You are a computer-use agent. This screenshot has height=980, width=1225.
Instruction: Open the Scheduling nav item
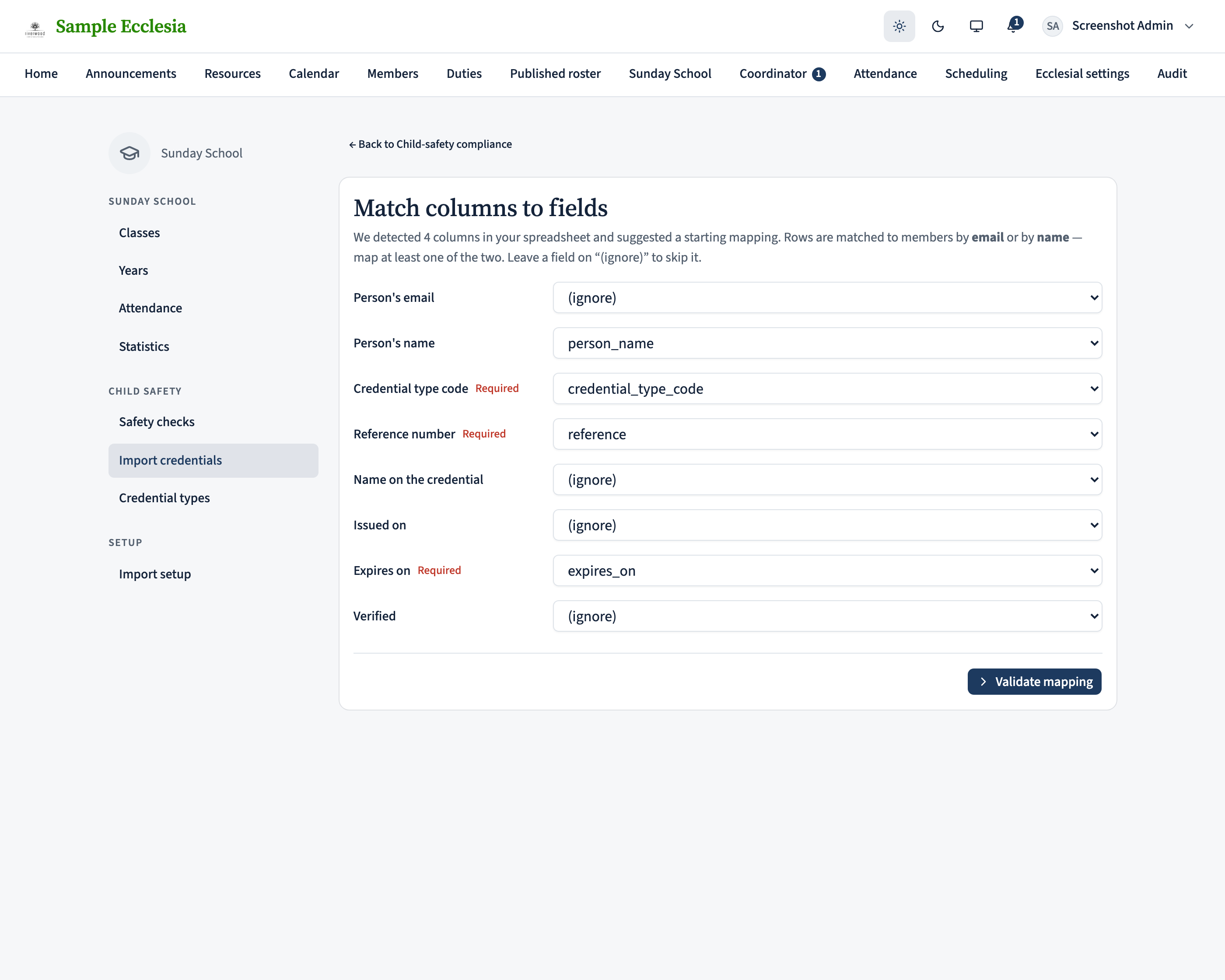[976, 74]
